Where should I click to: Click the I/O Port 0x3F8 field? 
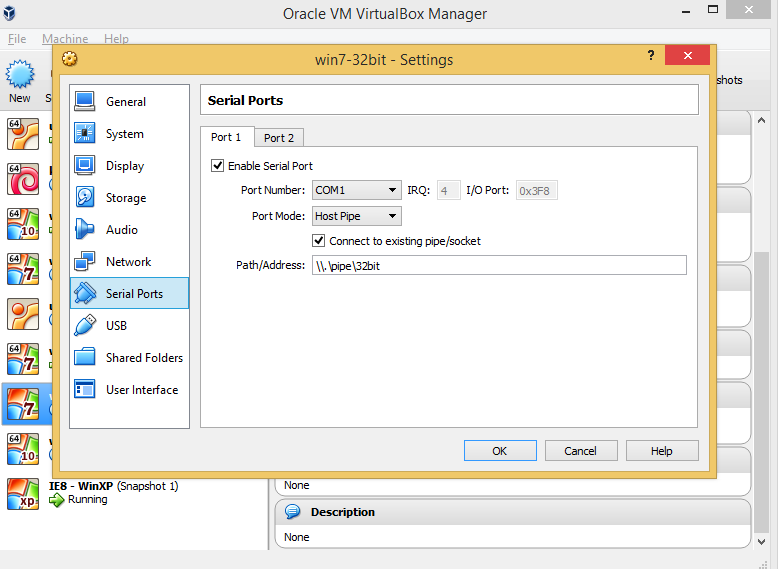point(536,190)
